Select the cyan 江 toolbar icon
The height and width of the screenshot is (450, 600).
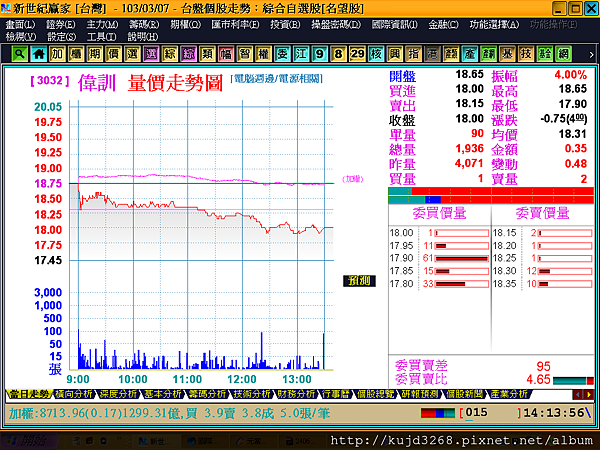click(x=301, y=54)
